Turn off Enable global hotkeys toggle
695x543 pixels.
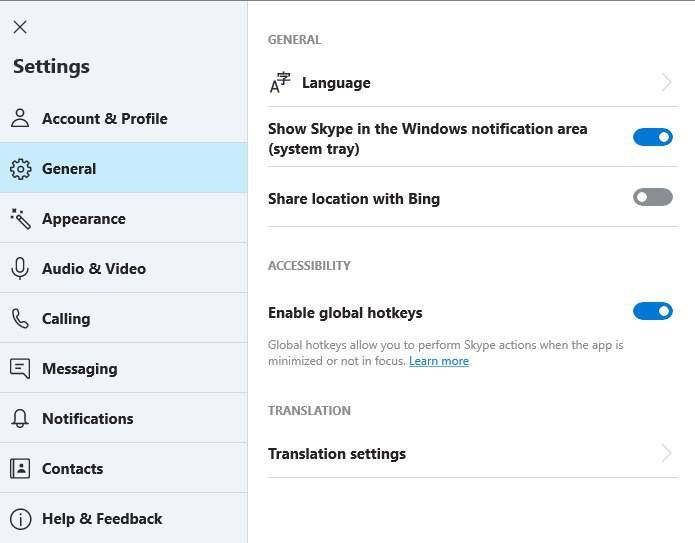[652, 311]
